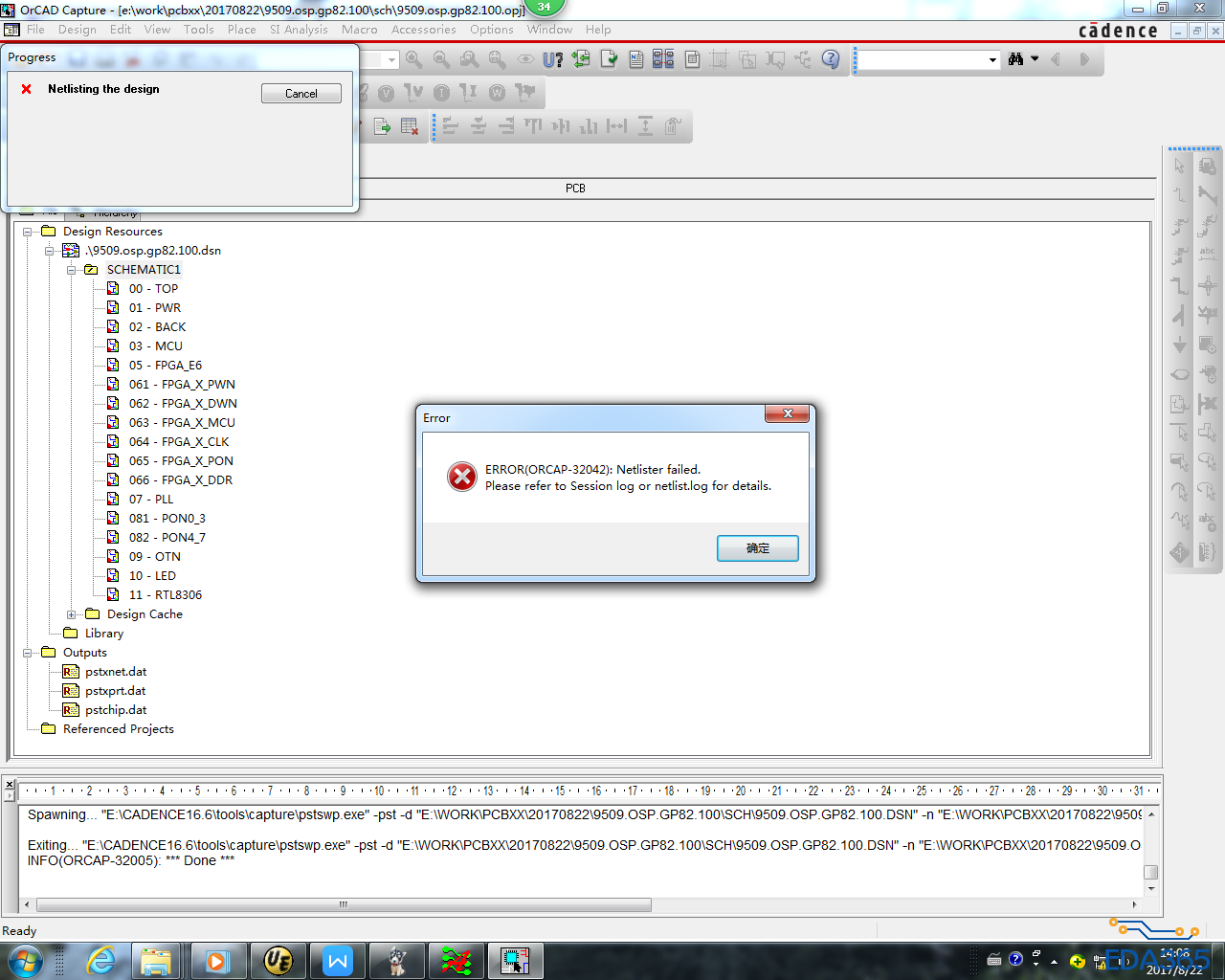Click the select arrow tool in palette

click(1180, 166)
